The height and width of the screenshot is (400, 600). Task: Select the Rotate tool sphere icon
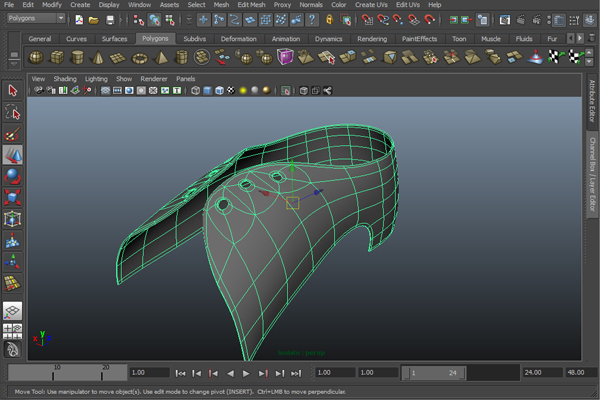(13, 176)
